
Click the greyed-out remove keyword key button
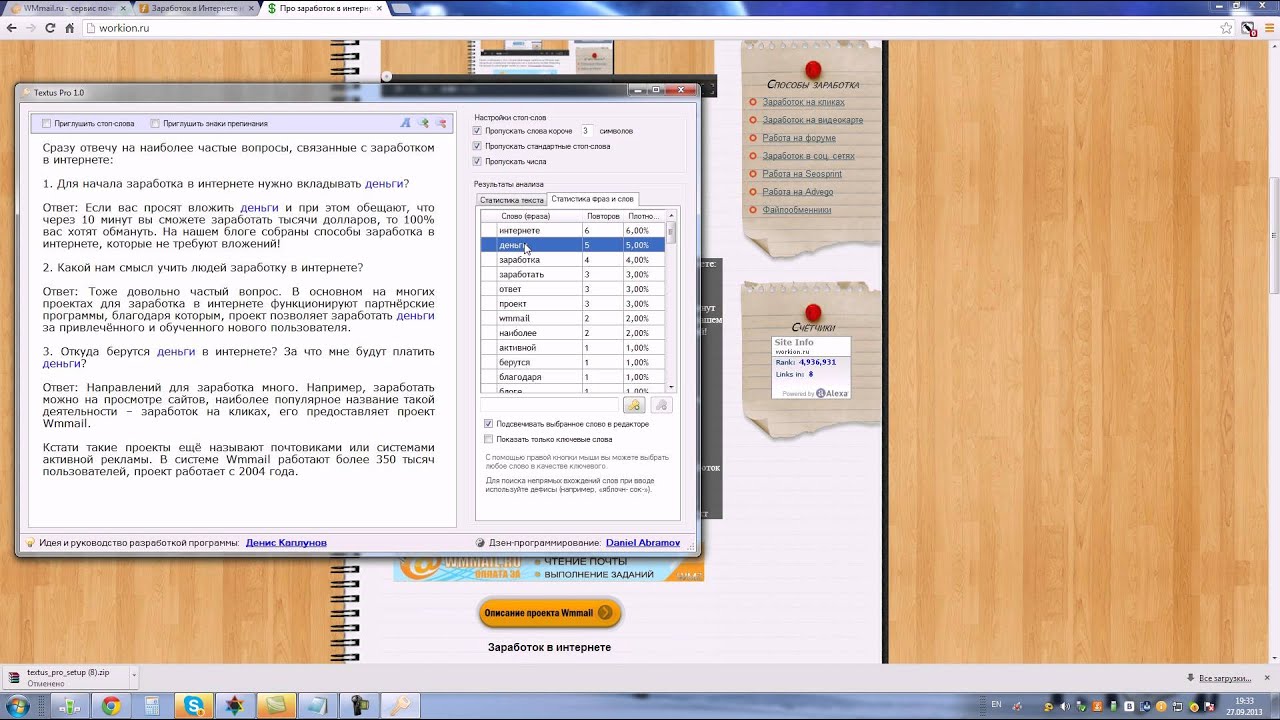coord(660,405)
